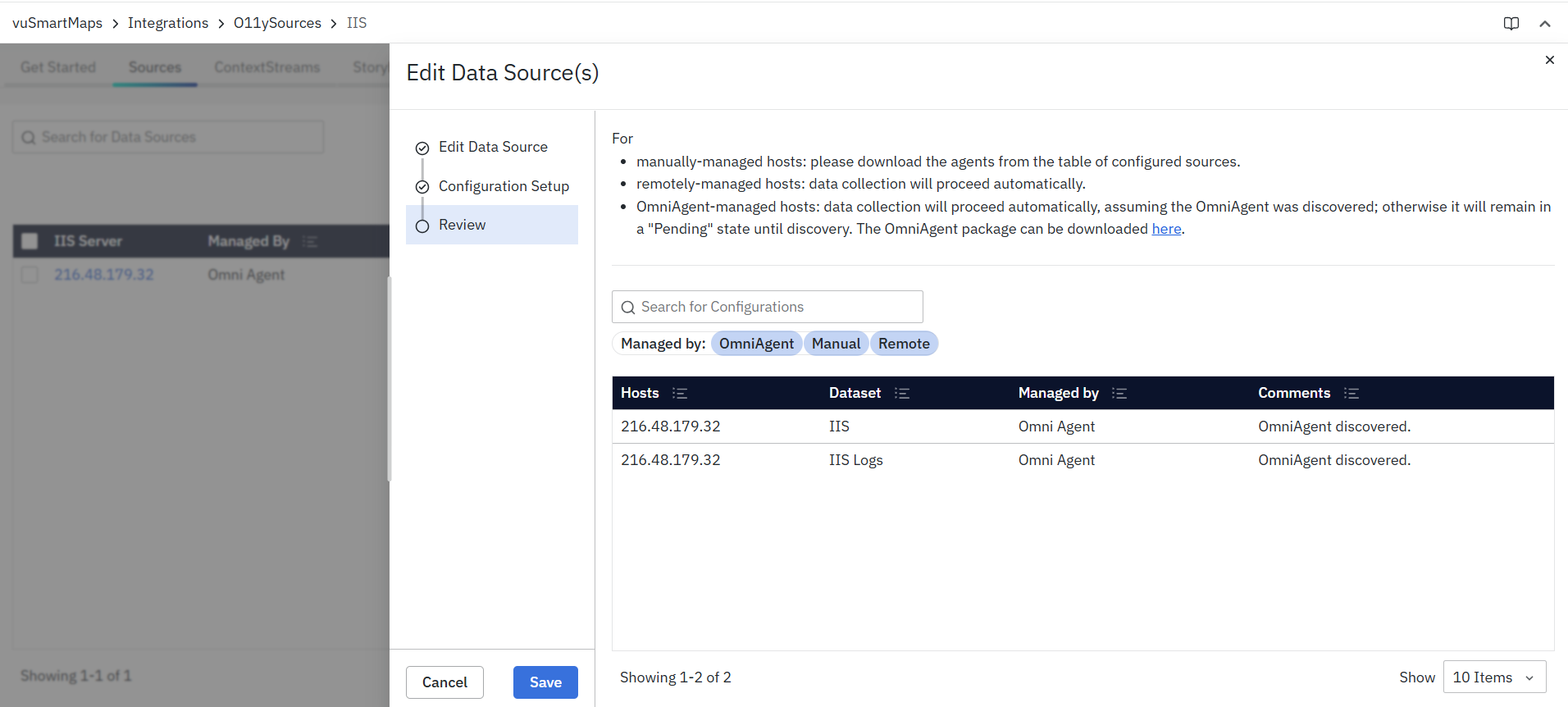Image resolution: width=1568 pixels, height=707 pixels.
Task: Toggle the Manual managed-by filter
Action: [836, 344]
